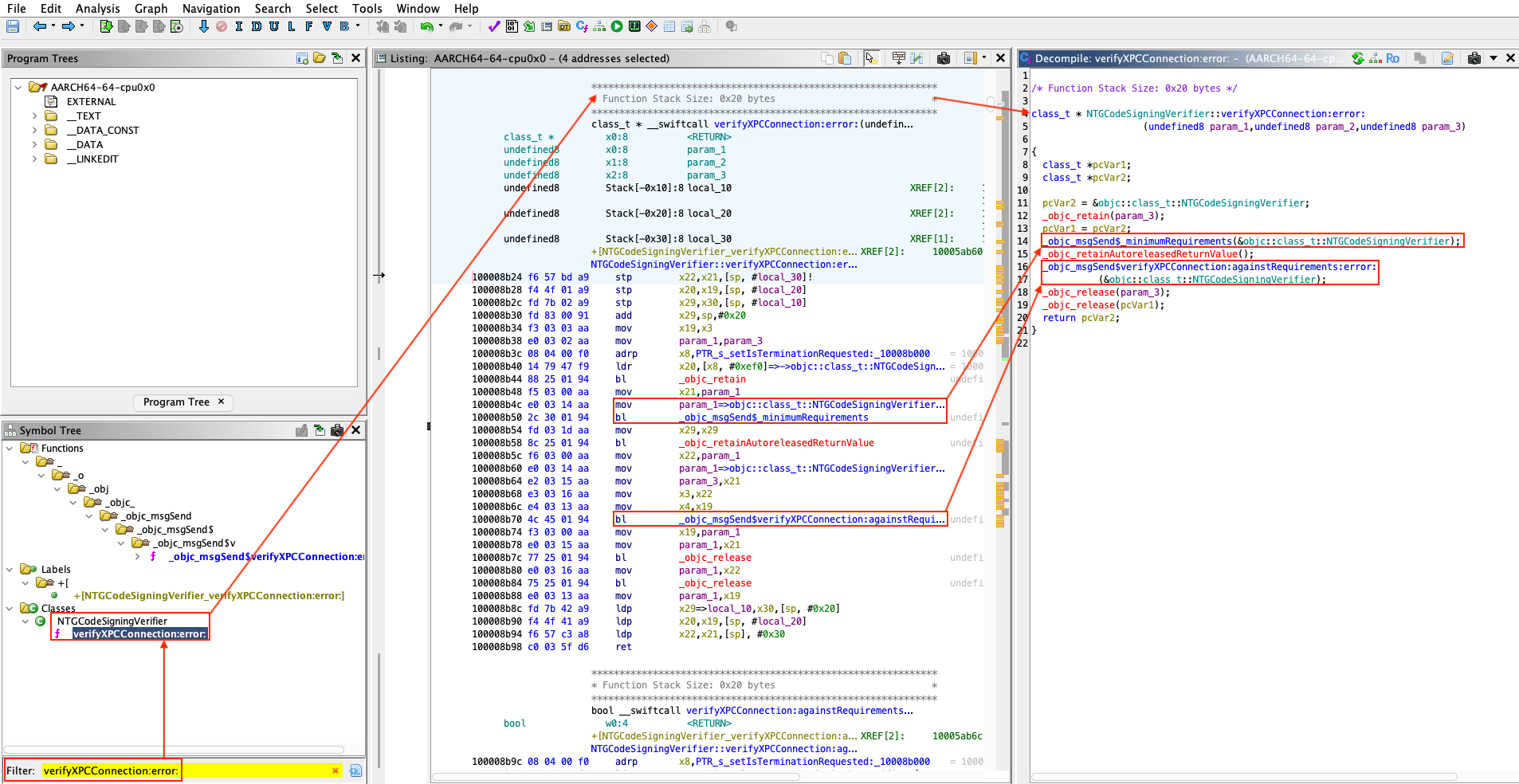
Task: Click the Save program disk icon
Action: [x=13, y=26]
